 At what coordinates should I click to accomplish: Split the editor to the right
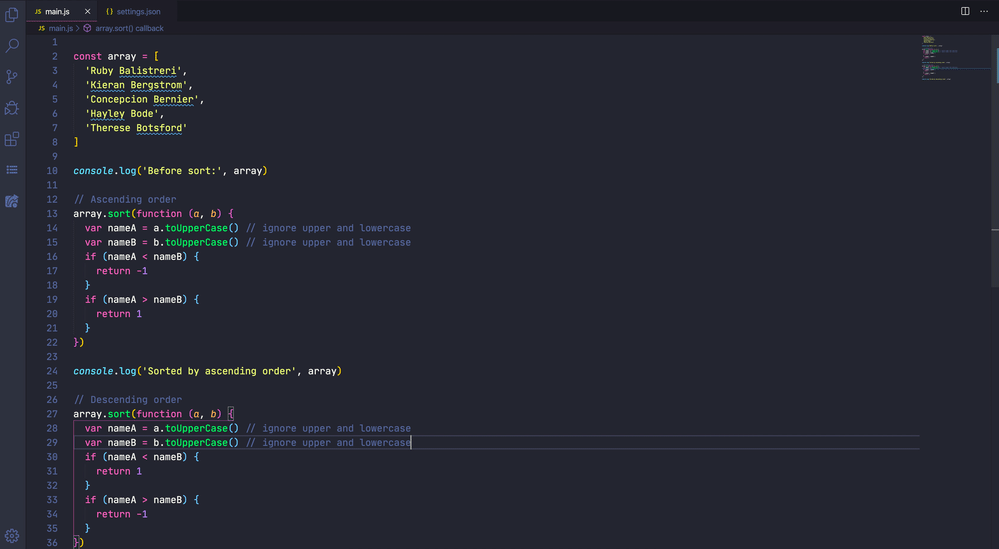[x=965, y=11]
